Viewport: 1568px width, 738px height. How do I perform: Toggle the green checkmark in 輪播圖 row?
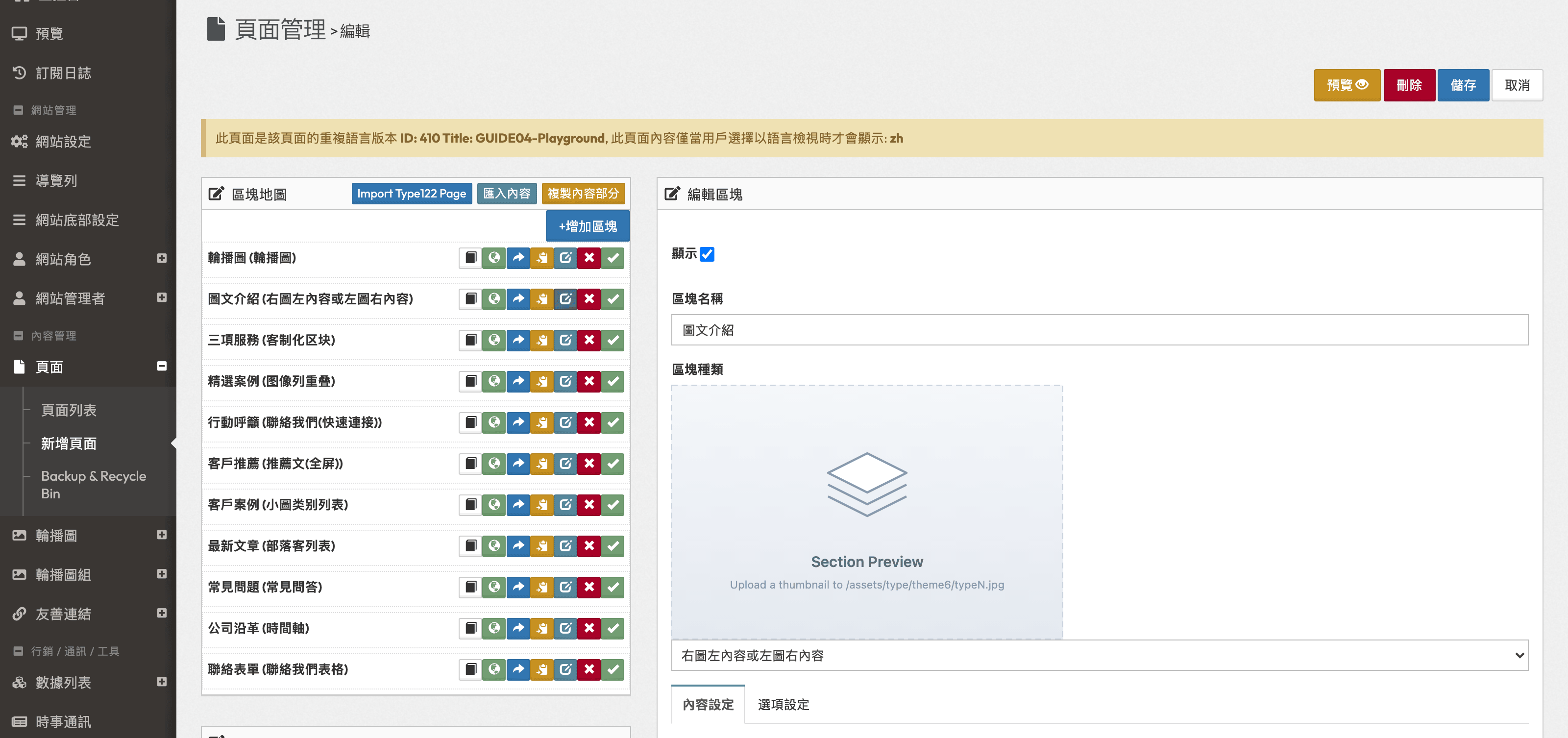(x=613, y=258)
